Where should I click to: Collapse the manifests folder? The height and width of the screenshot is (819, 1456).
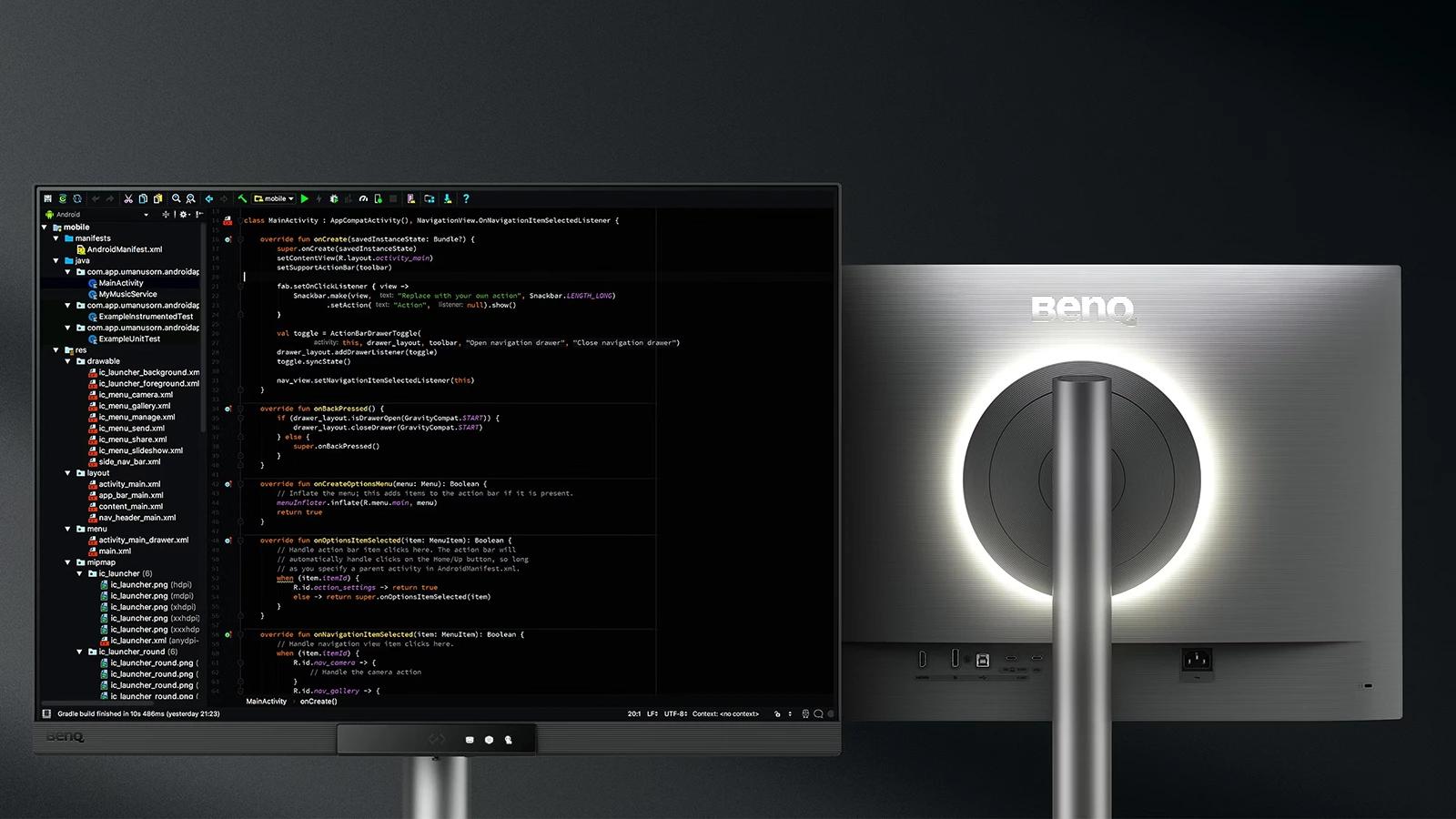point(57,238)
